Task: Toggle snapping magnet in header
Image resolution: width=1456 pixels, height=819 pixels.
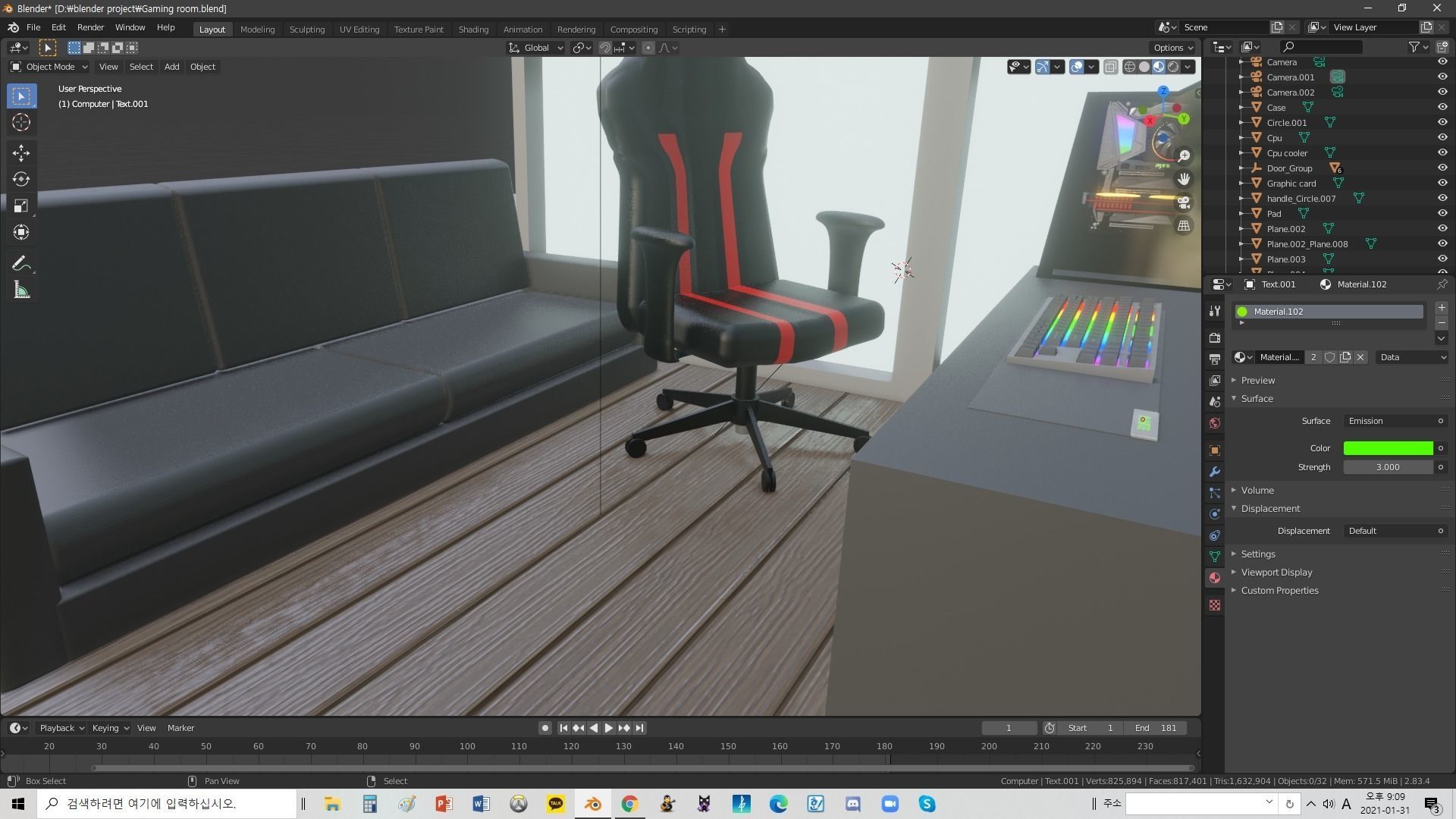Action: tap(605, 48)
